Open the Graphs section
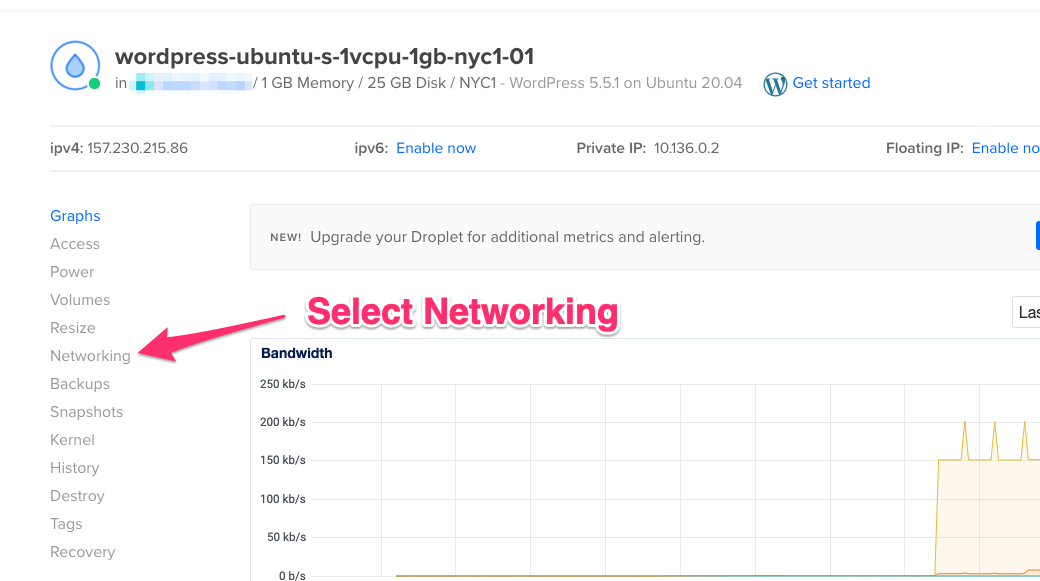1040x581 pixels. click(x=75, y=216)
